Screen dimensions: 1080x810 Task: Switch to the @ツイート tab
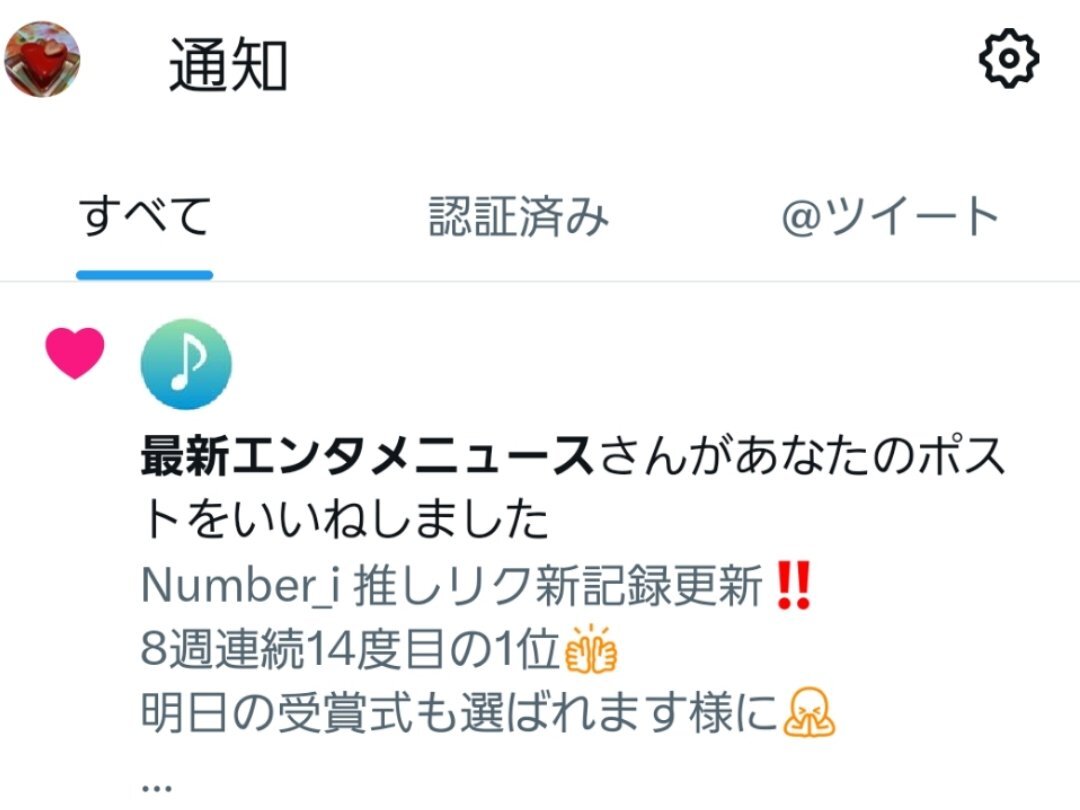coord(889,216)
